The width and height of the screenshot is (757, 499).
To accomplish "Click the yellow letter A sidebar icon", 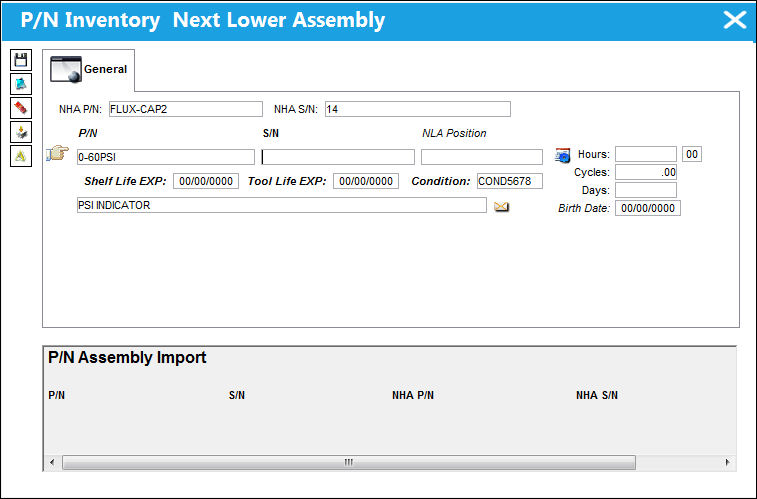I will [21, 156].
